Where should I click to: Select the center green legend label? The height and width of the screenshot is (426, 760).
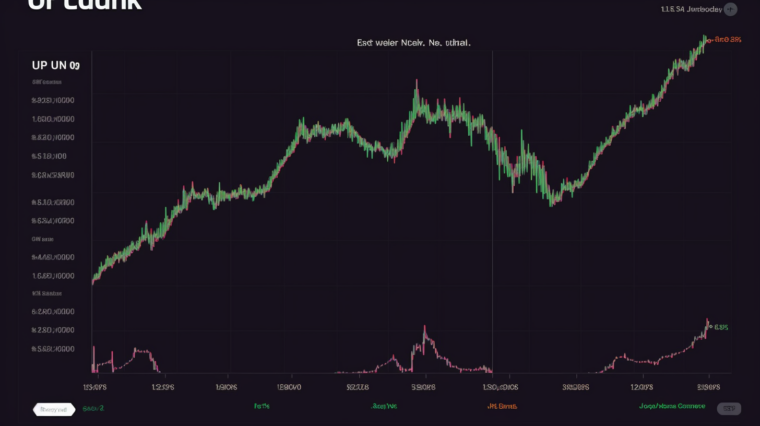pyautogui.click(x=384, y=407)
